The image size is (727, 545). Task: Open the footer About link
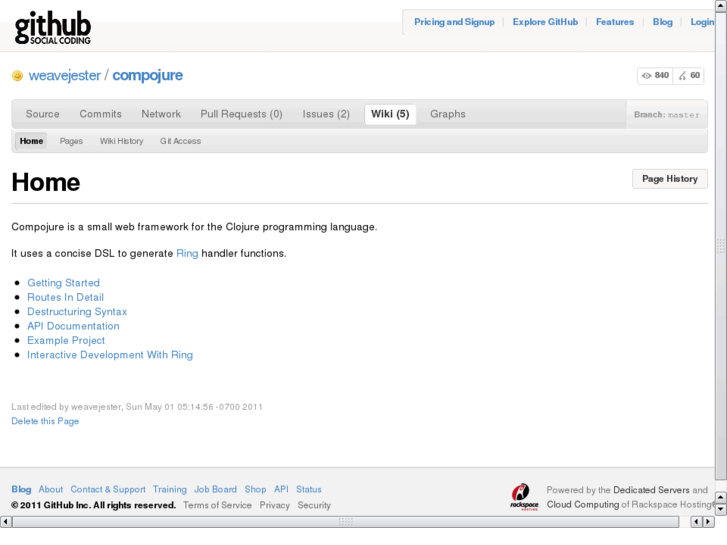pyautogui.click(x=51, y=489)
